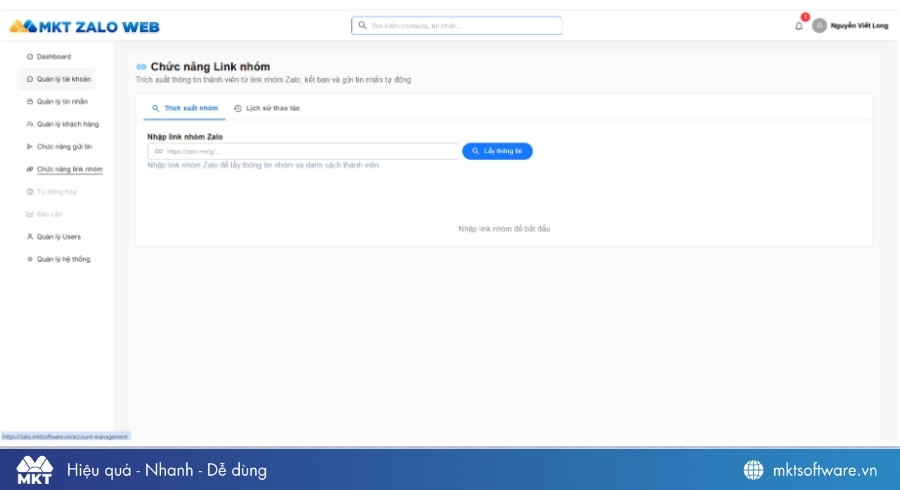Image resolution: width=900 pixels, height=490 pixels.
Task: Click the link icon next to page title
Action: (141, 67)
